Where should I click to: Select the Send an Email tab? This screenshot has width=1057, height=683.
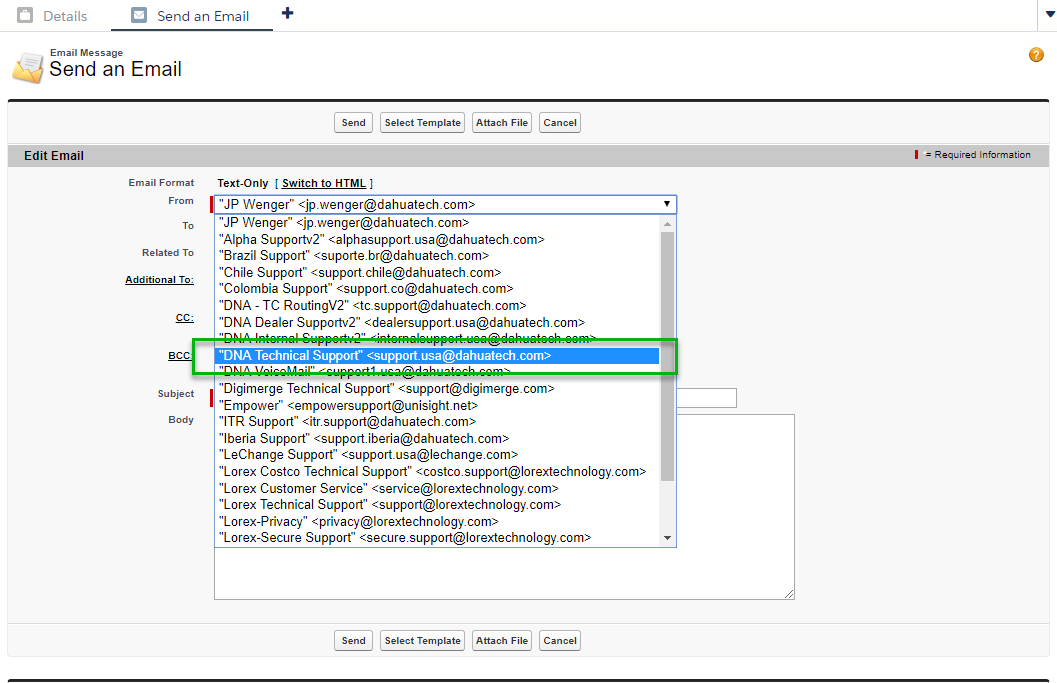(x=191, y=16)
